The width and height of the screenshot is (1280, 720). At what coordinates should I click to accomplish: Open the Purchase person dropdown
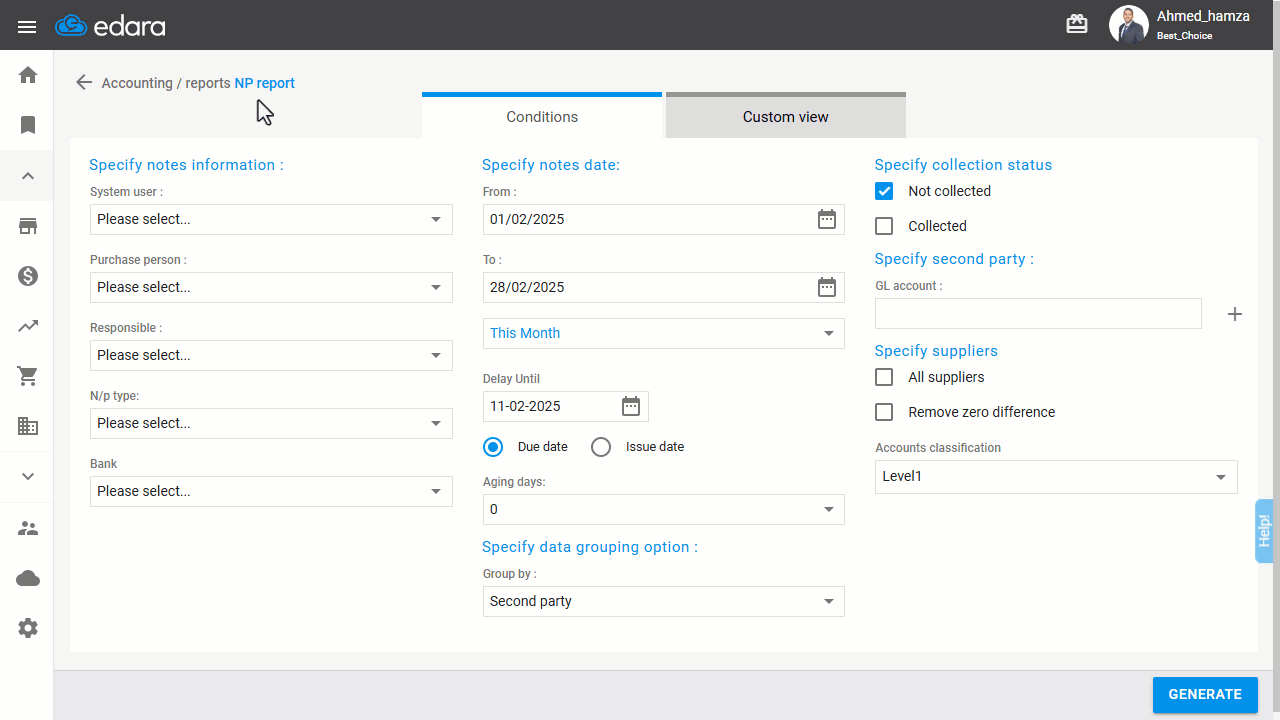[x=271, y=287]
